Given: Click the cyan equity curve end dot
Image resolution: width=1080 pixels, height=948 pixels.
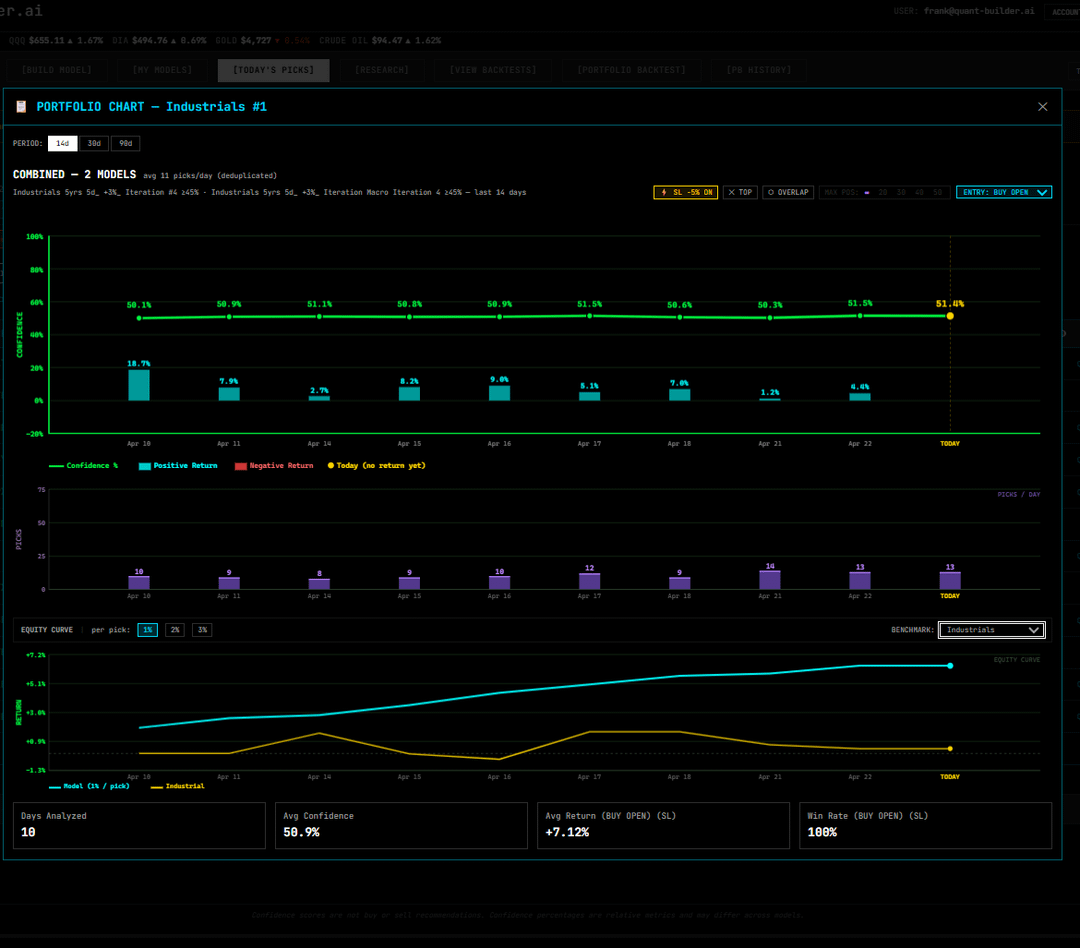Looking at the screenshot, I should 950,665.
